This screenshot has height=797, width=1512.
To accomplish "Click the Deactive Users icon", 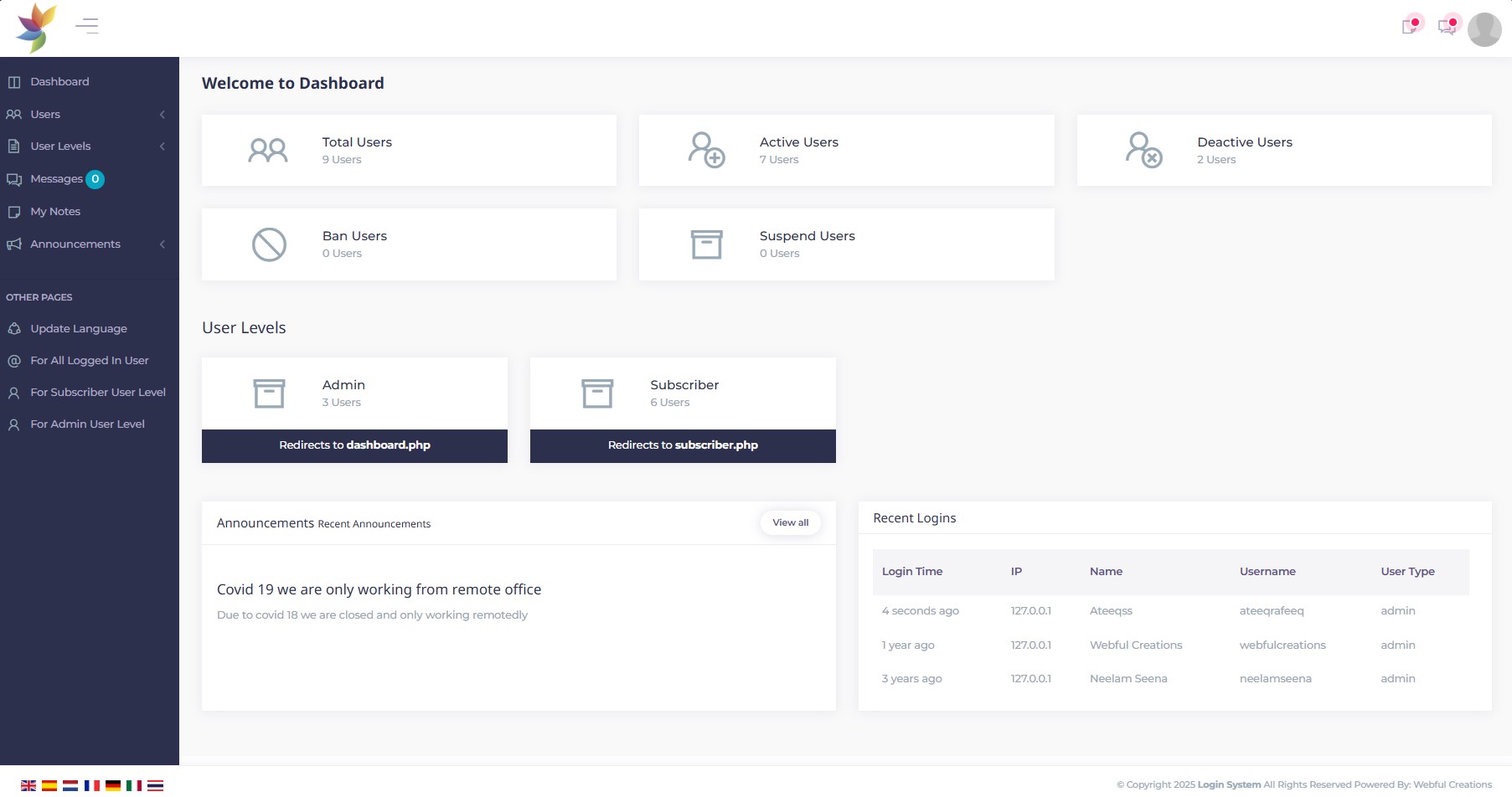I will coord(1143,150).
